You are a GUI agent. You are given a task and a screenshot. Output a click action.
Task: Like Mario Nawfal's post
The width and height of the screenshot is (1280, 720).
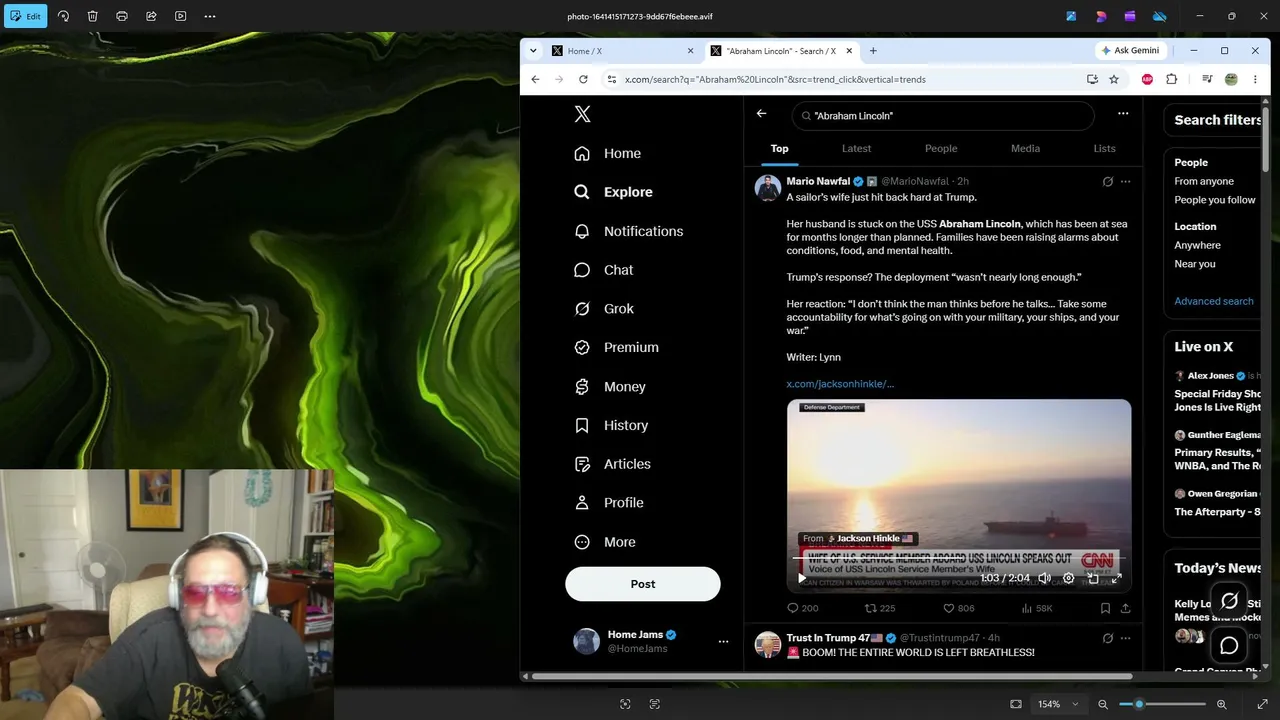coord(959,608)
